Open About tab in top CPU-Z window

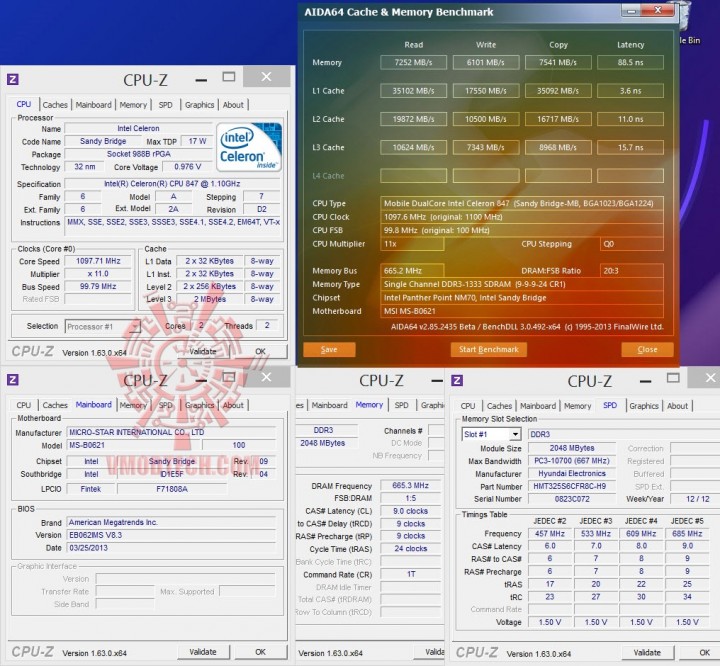[233, 105]
